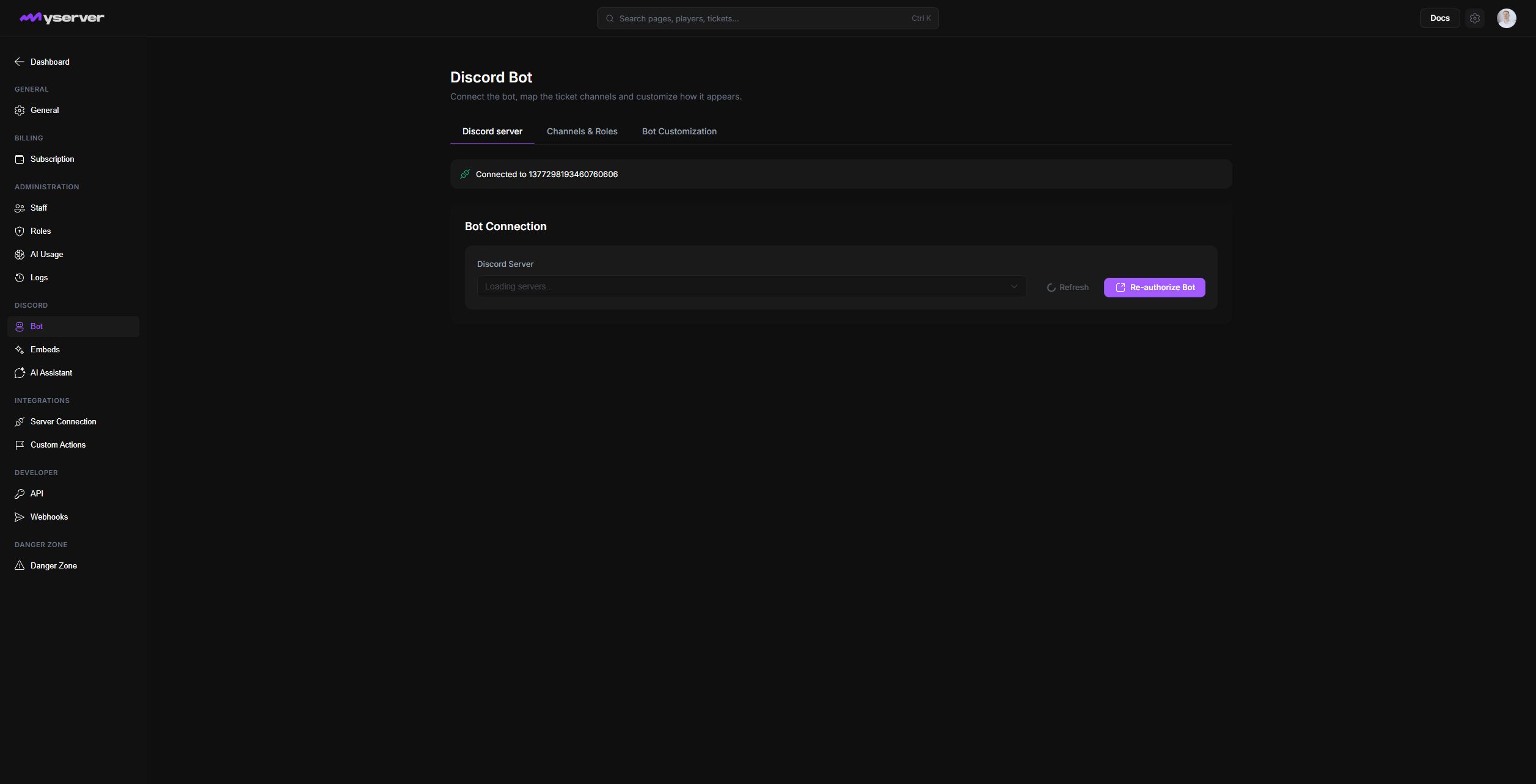The height and width of the screenshot is (784, 1536).
Task: Click the Subscription icon in sidebar
Action: click(20, 159)
